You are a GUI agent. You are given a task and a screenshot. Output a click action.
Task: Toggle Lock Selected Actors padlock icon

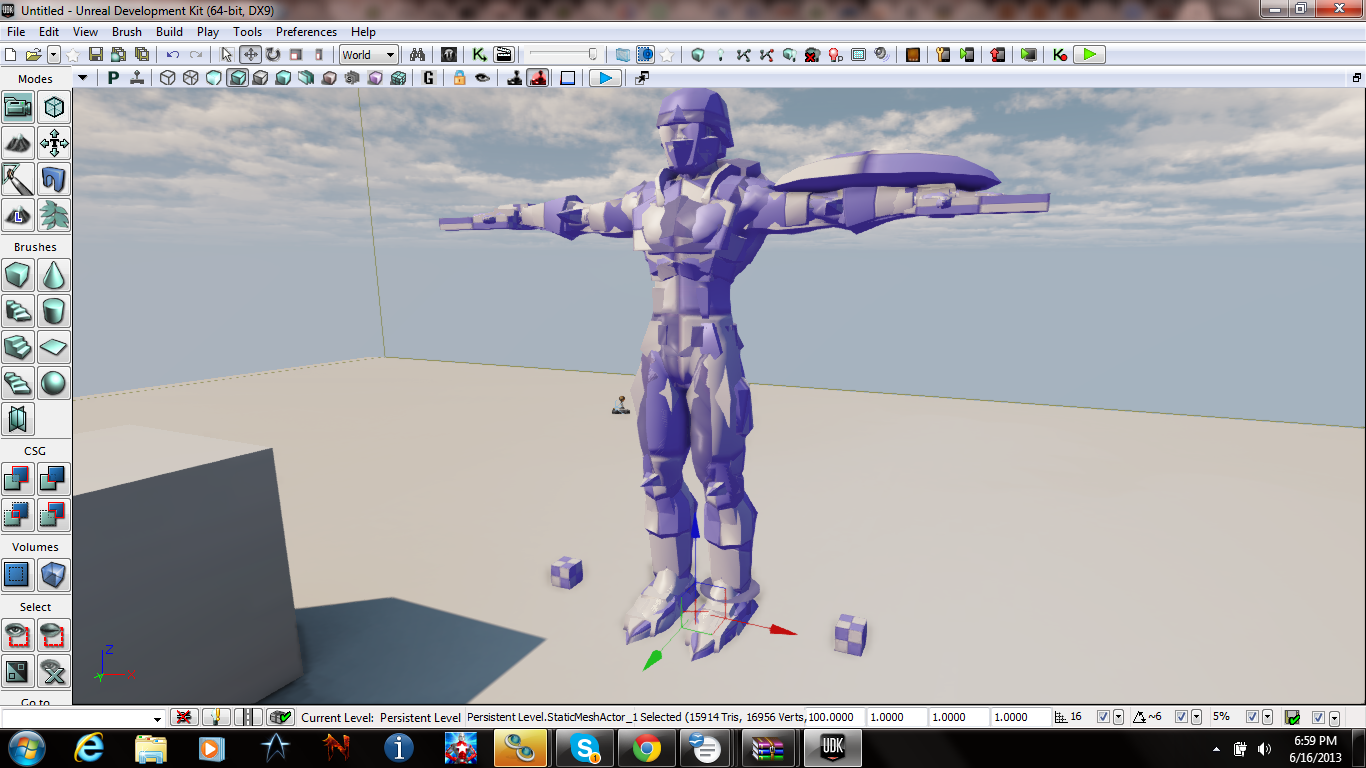pos(459,78)
